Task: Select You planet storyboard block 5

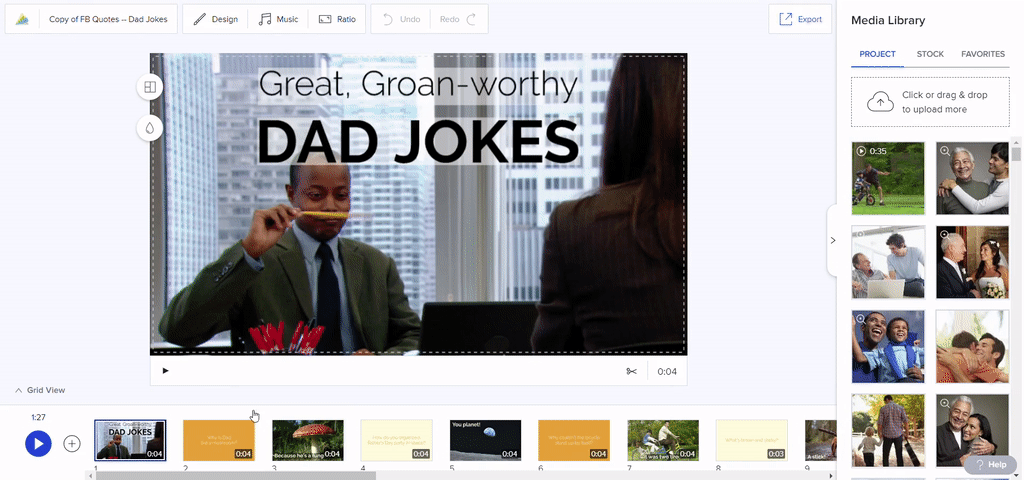Action: tap(485, 440)
